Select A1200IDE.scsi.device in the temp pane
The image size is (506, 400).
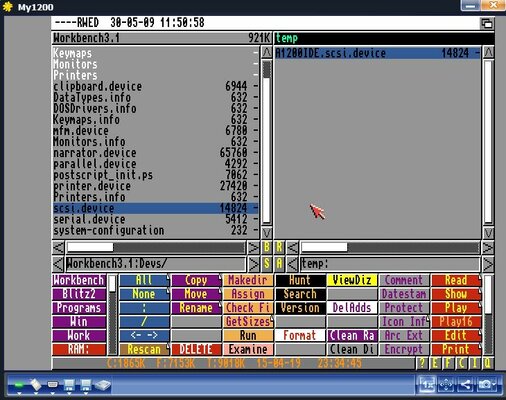[378, 53]
